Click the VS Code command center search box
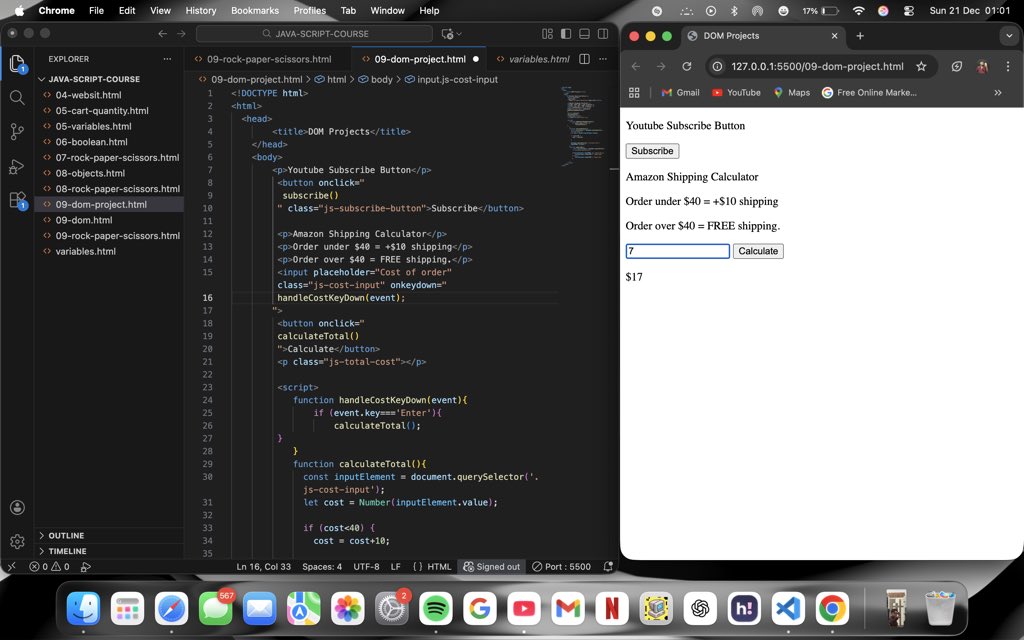1024x640 pixels. click(314, 33)
